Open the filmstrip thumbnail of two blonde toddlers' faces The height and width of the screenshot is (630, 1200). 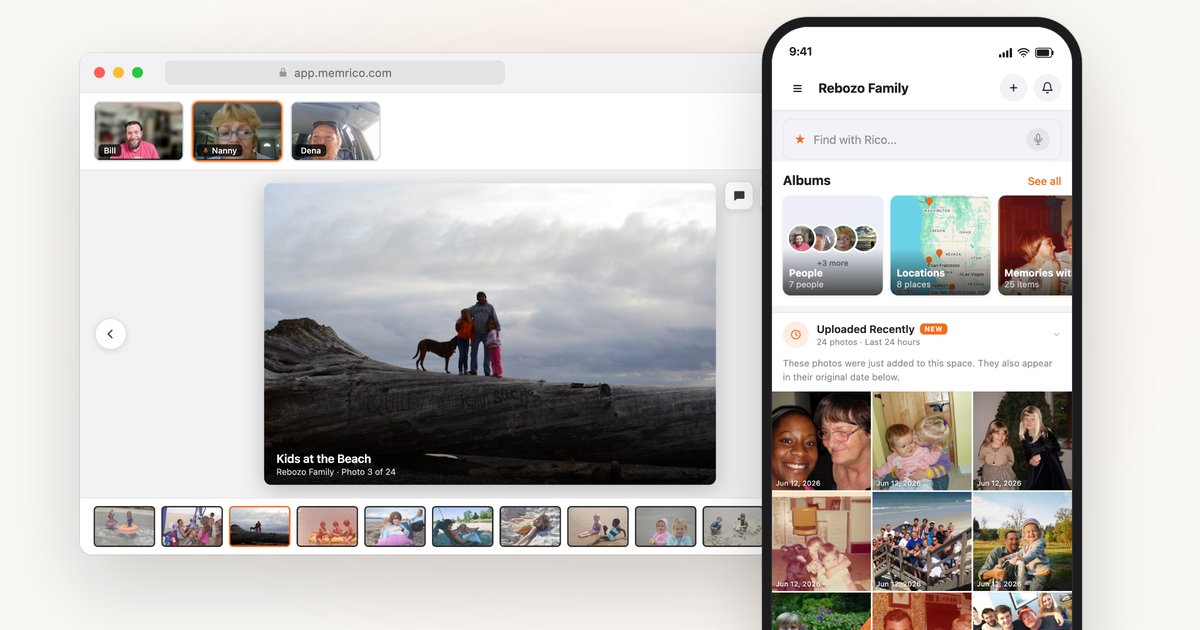665,526
